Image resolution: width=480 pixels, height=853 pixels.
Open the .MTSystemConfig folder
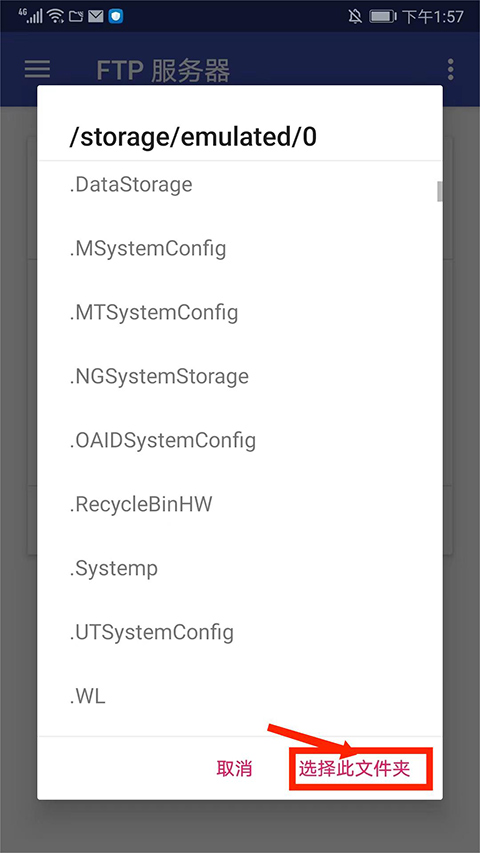click(x=239, y=313)
